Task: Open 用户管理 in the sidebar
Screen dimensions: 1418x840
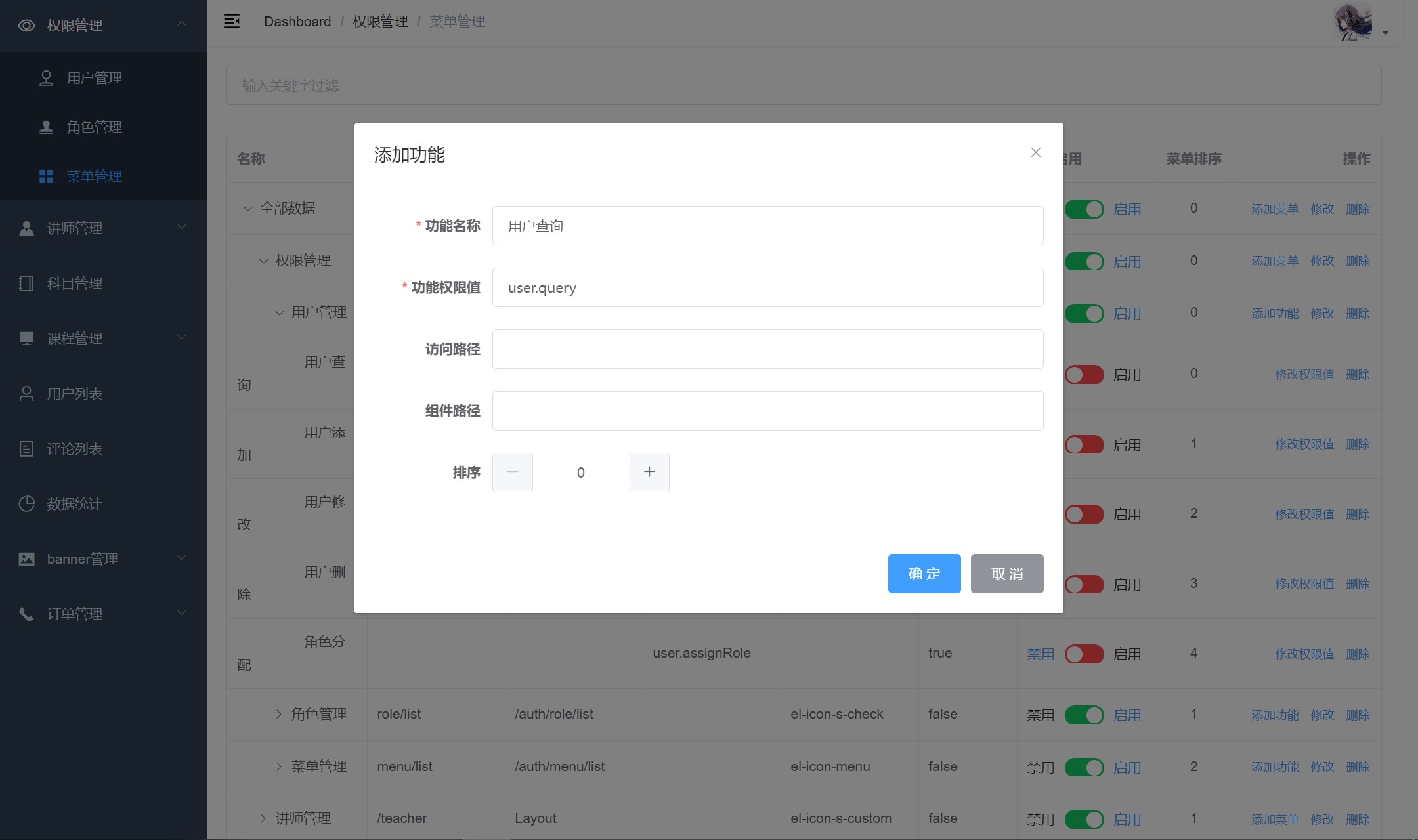Action: [x=94, y=78]
